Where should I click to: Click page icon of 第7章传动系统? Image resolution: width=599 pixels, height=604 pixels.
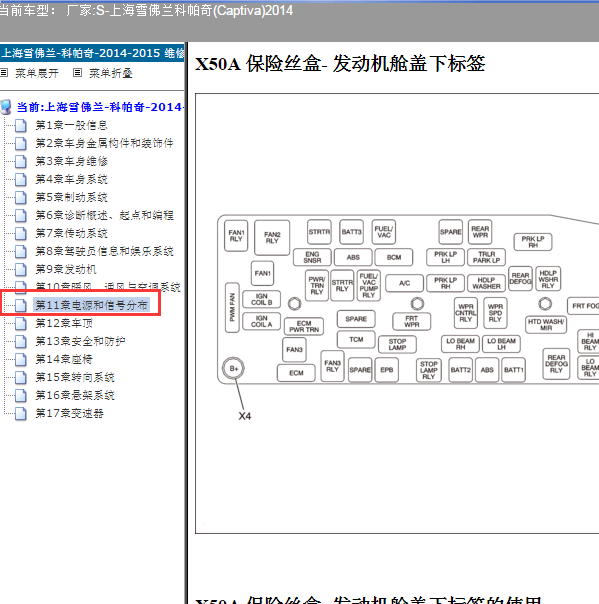[x=21, y=233]
